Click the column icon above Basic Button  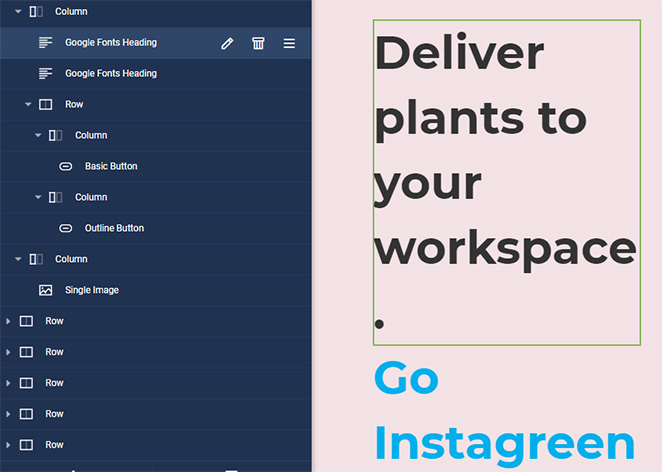(x=55, y=136)
